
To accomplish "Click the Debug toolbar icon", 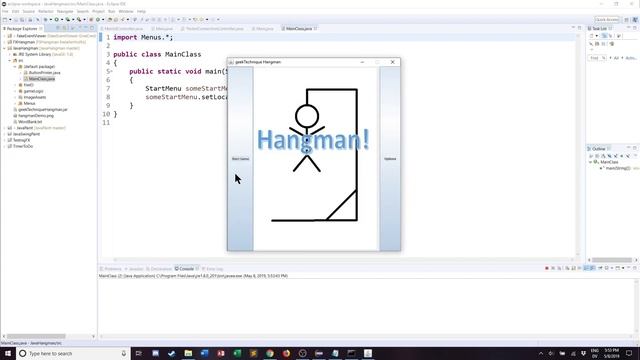I will [45, 20].
